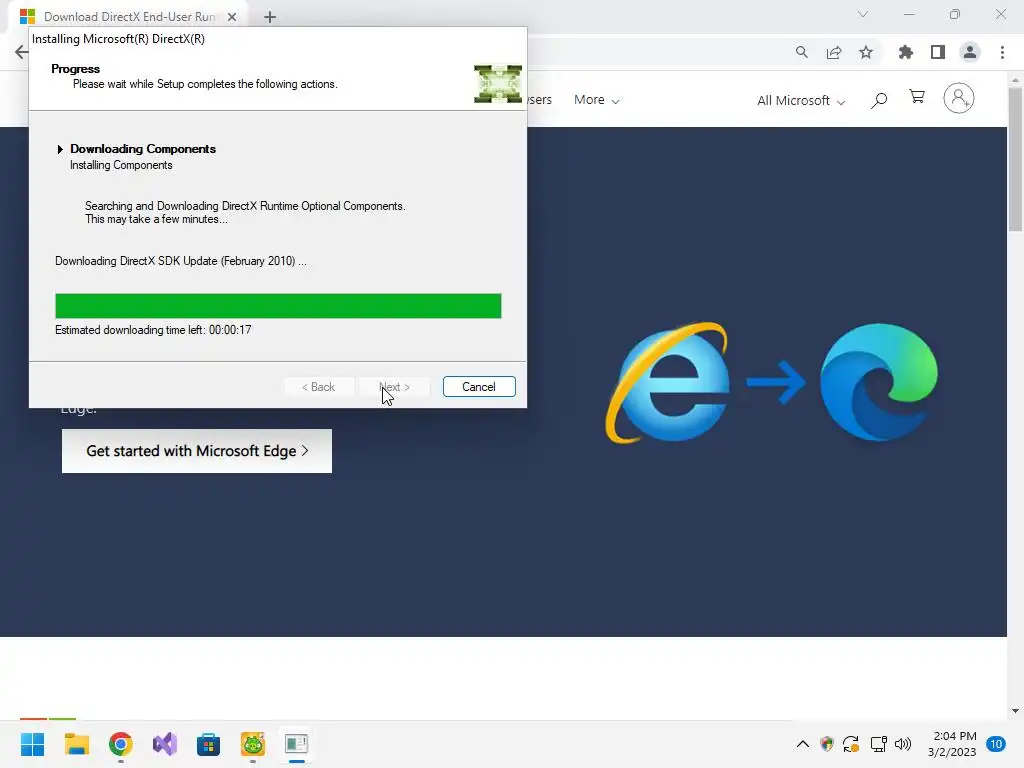The height and width of the screenshot is (768, 1024).
Task: Click 'Downloading DirectX SDK Update (February 2010)' text
Action: 181,261
